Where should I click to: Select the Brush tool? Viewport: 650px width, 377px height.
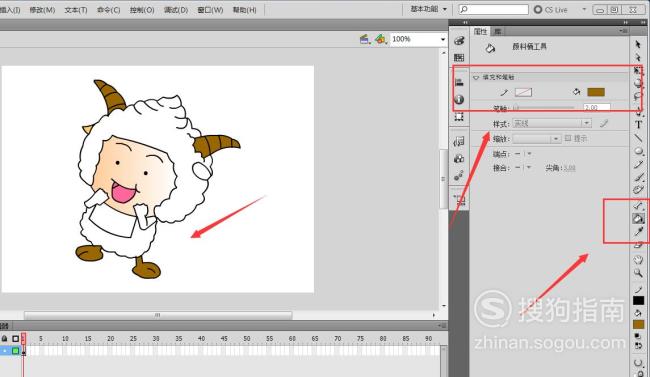638,178
